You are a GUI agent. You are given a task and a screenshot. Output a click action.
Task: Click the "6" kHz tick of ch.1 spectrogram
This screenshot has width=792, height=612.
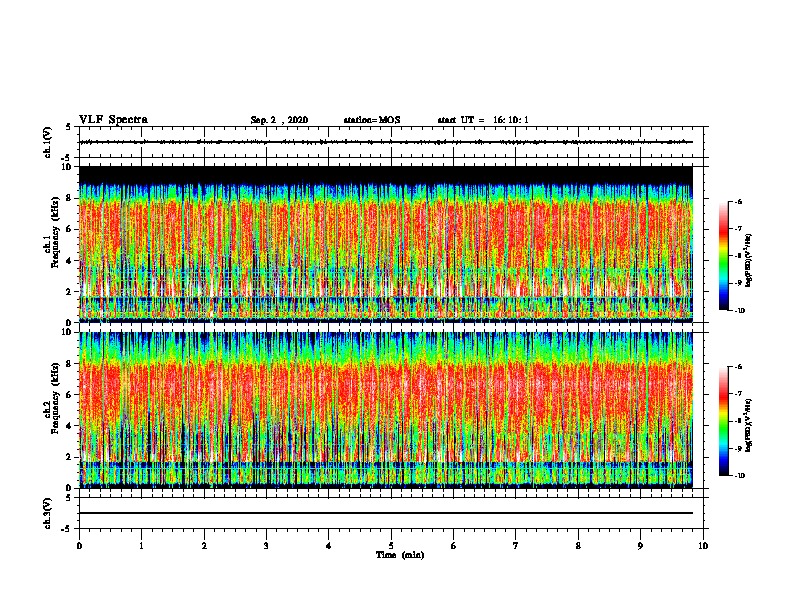[70, 229]
